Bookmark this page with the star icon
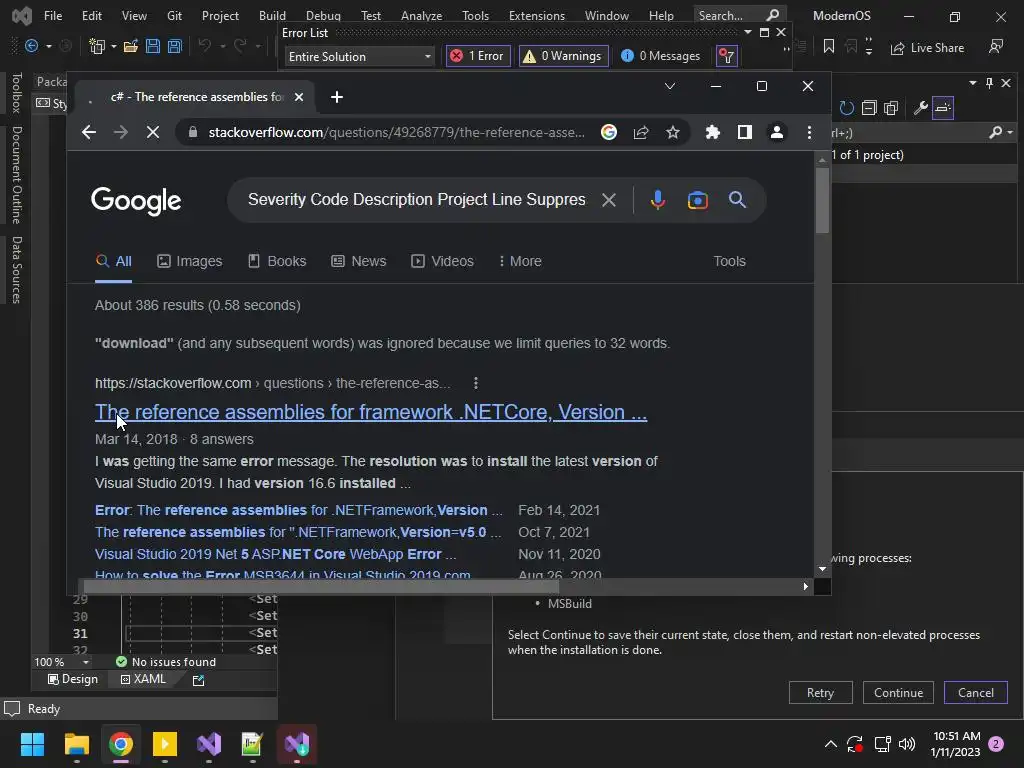The height and width of the screenshot is (768, 1024). coord(673,133)
